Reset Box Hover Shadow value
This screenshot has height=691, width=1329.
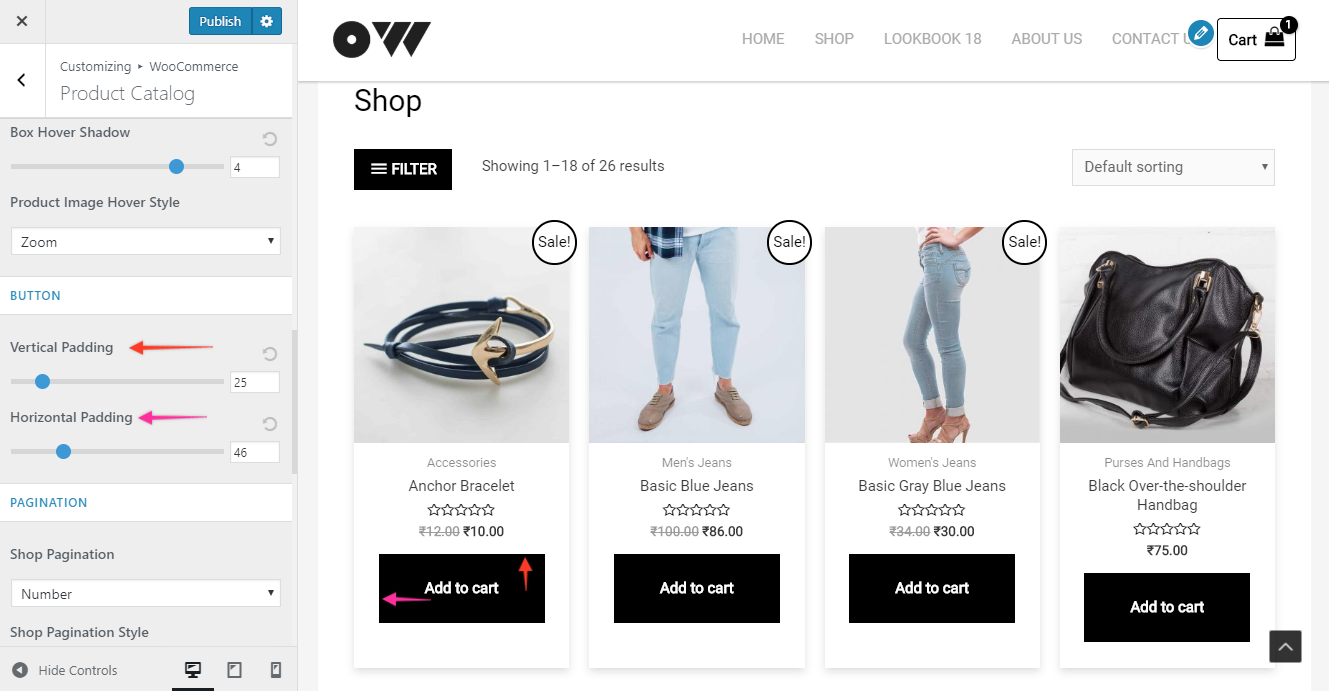[269, 139]
